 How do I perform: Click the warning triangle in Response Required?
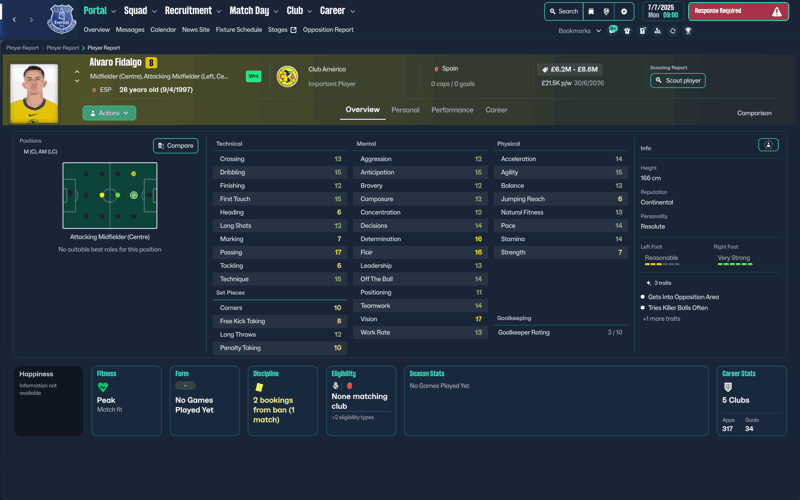777,12
